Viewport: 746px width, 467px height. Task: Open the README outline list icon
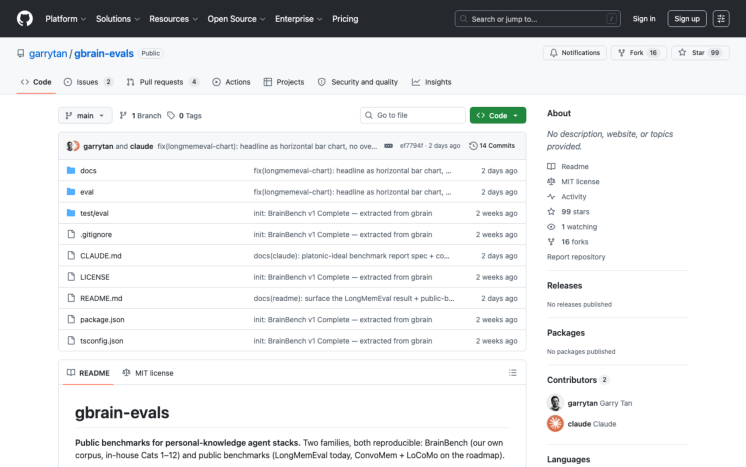pos(512,373)
